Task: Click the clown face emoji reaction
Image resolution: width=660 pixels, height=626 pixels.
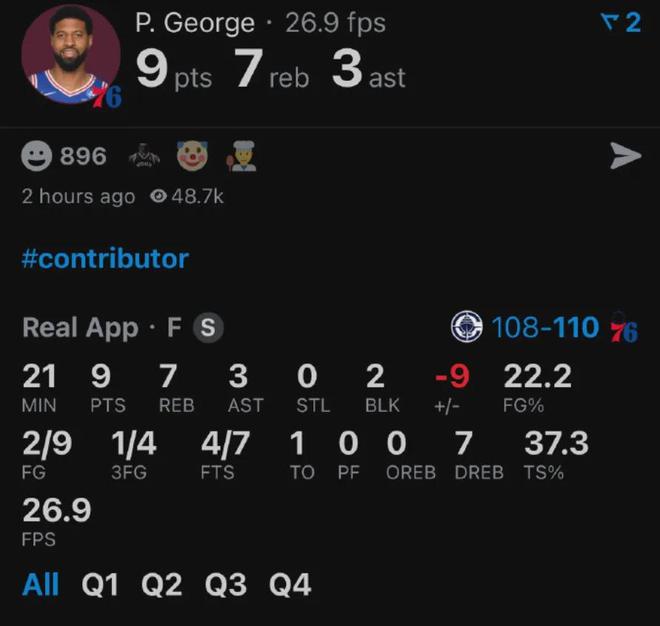Action: click(x=192, y=156)
